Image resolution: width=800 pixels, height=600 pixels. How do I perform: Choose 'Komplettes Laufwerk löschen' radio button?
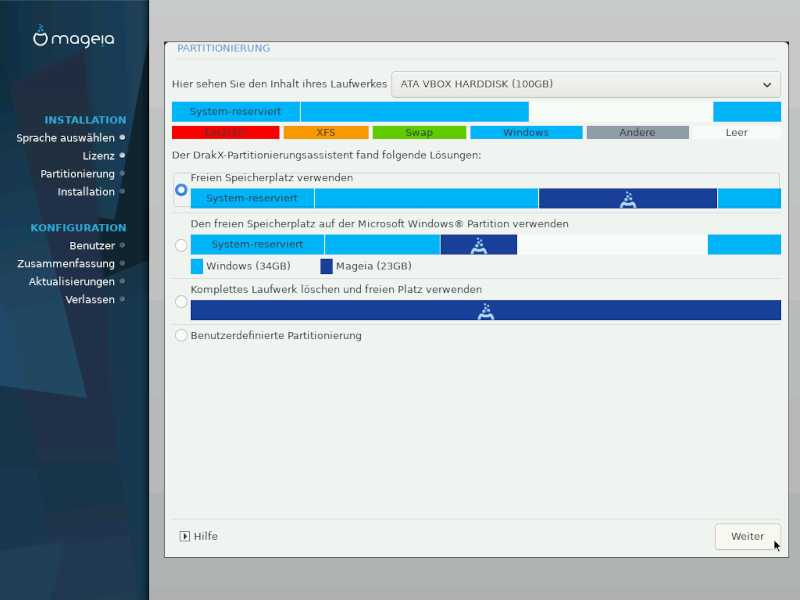coord(181,301)
